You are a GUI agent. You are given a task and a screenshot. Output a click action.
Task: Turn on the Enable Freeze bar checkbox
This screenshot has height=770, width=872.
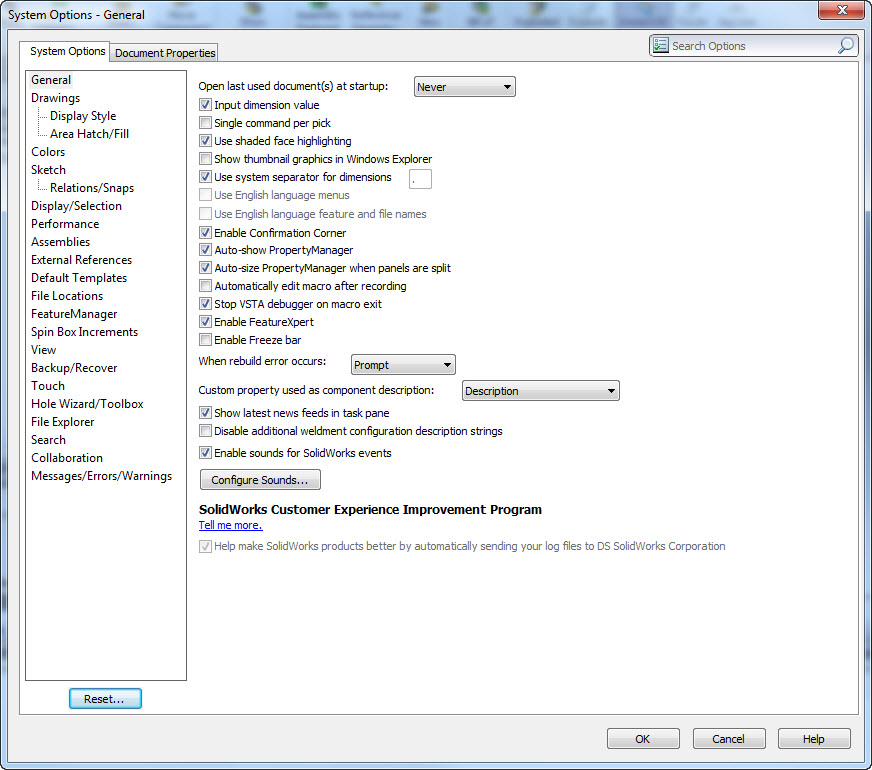click(x=205, y=340)
